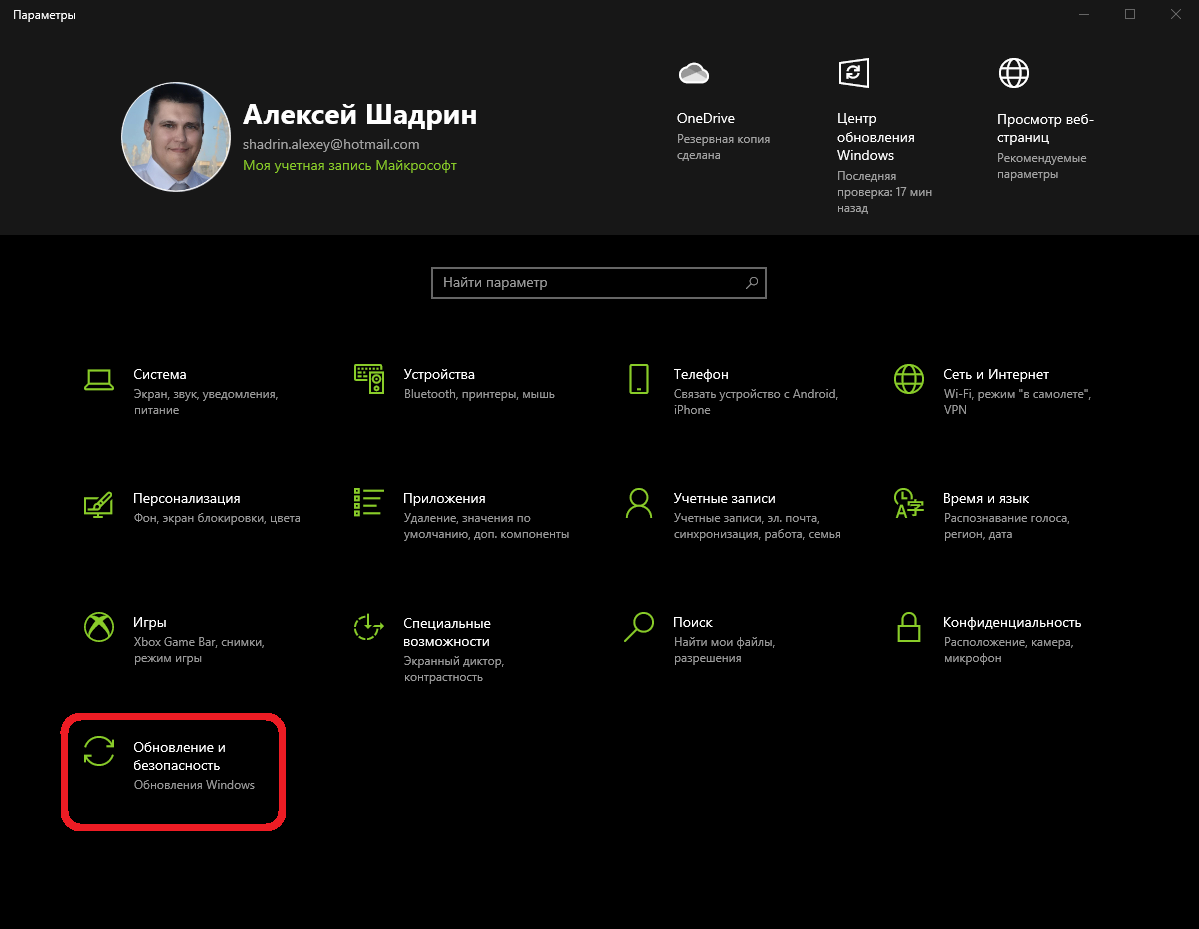Click the Поиск magnifier icon
Viewport: 1199px width, 929px height.
coord(638,627)
